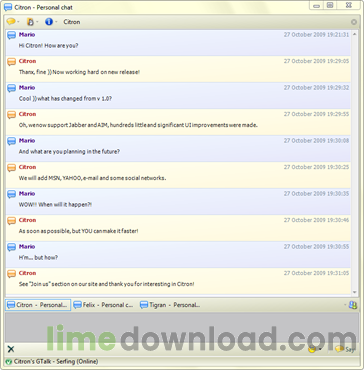This screenshot has width=364, height=370.
Task: Click Citron's bubble icon on Jabber and AIM message
Action: pyautogui.click(x=12, y=115)
